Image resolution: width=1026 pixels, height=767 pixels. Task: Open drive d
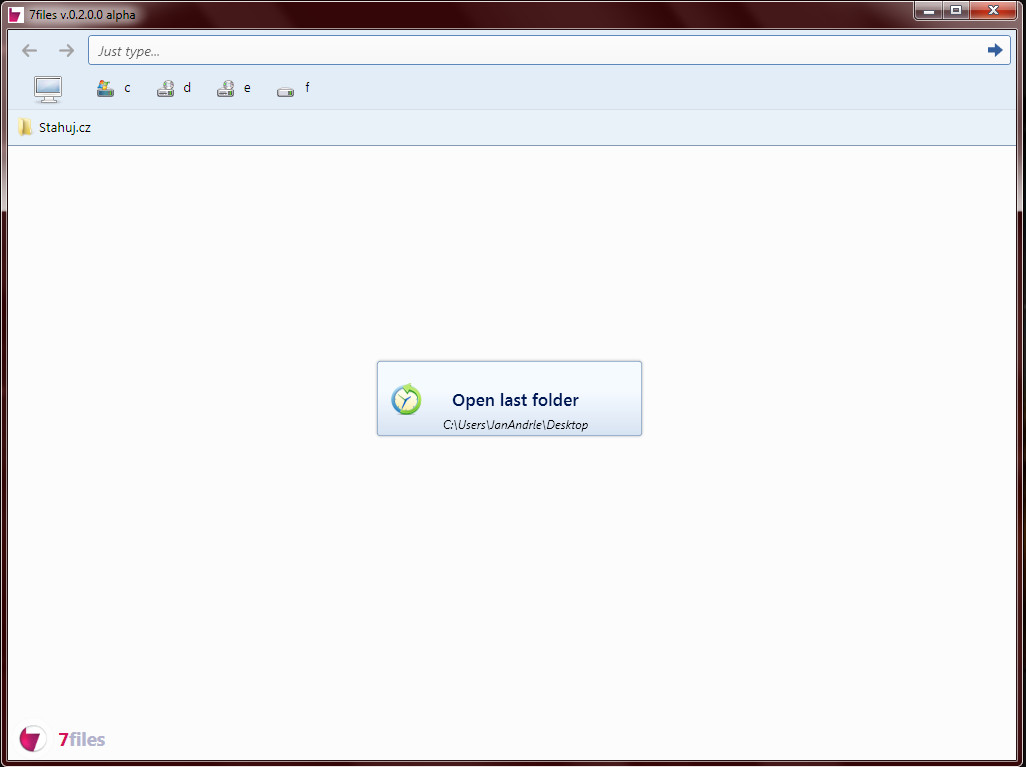point(174,88)
